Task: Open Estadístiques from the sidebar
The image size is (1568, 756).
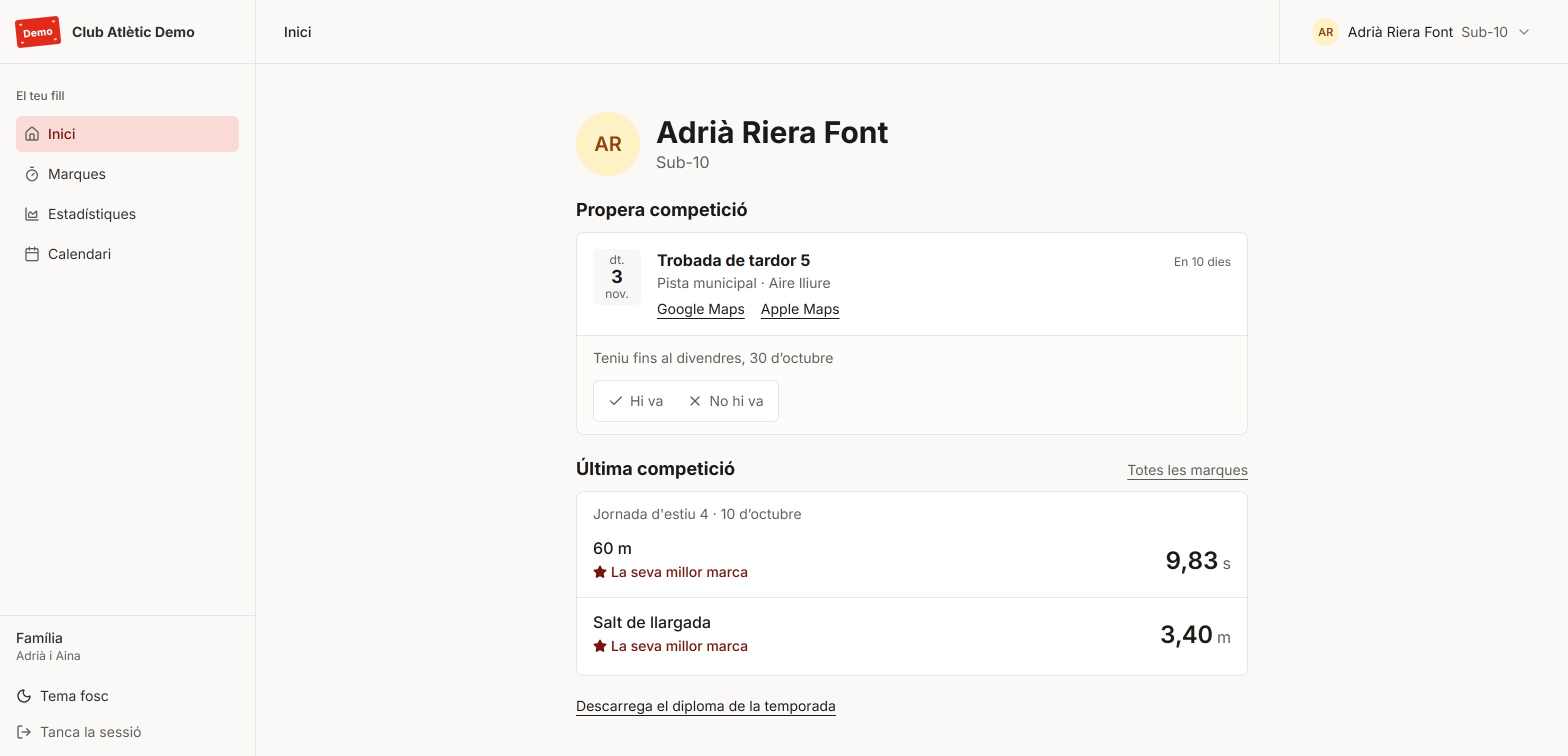Action: (127, 214)
